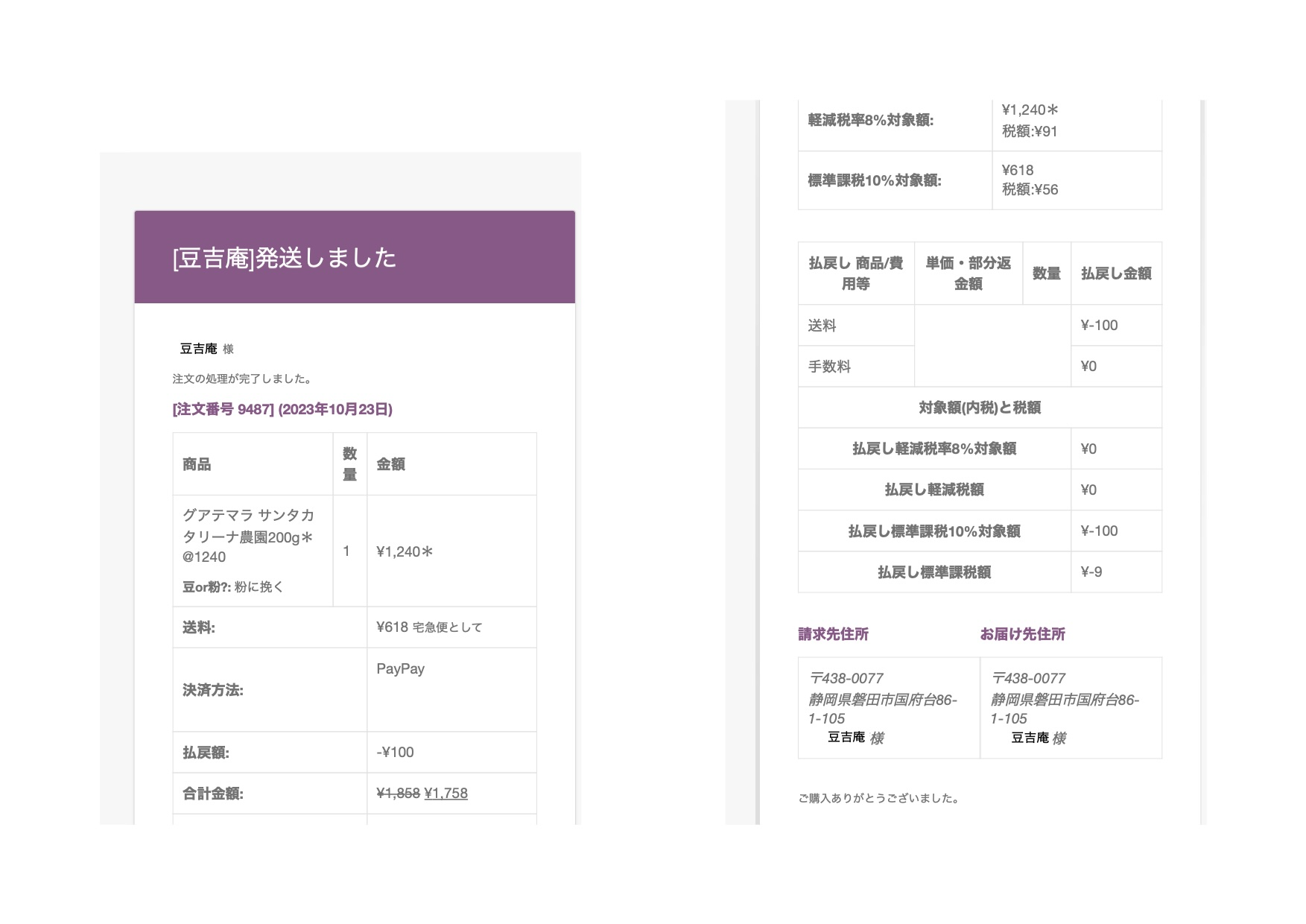This screenshot has width=1306, height=924.
Task: Click '標準課税10%対象額:' label
Action: (875, 180)
